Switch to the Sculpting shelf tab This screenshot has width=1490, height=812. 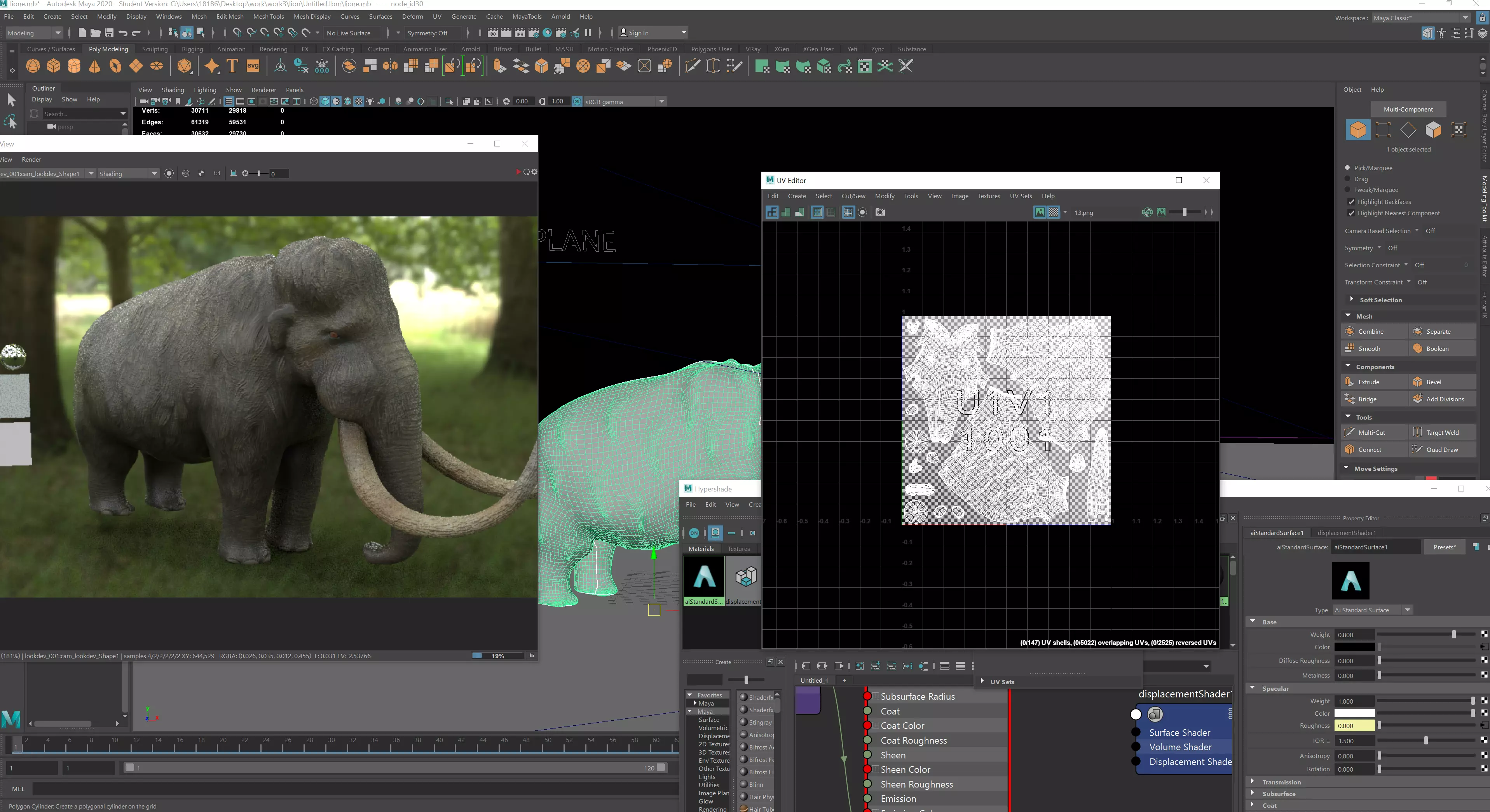pyautogui.click(x=154, y=49)
